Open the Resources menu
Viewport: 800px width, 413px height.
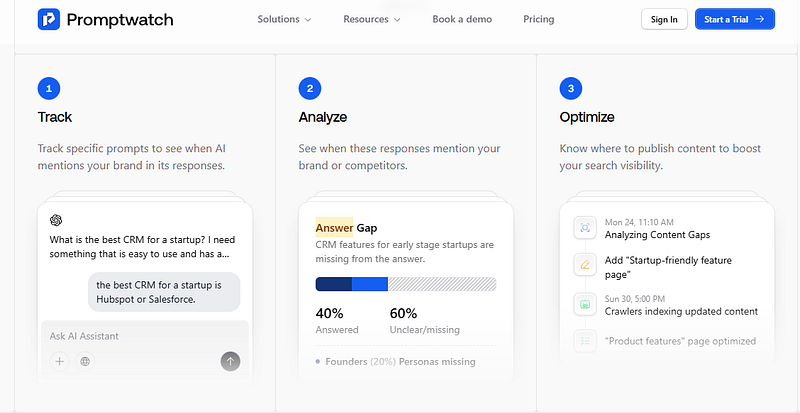coord(372,19)
